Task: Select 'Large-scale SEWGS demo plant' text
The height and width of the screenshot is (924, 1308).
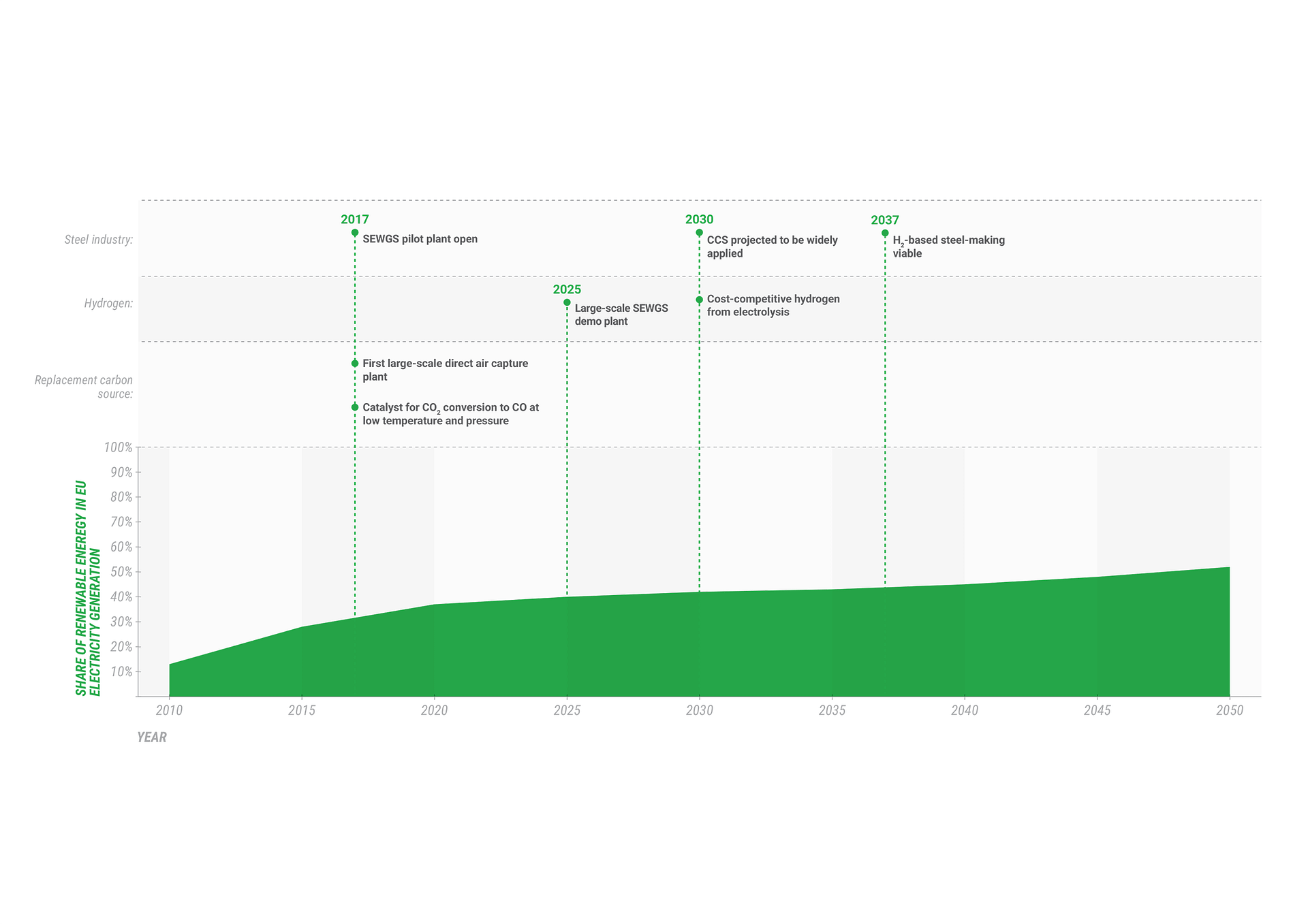Action: click(621, 315)
